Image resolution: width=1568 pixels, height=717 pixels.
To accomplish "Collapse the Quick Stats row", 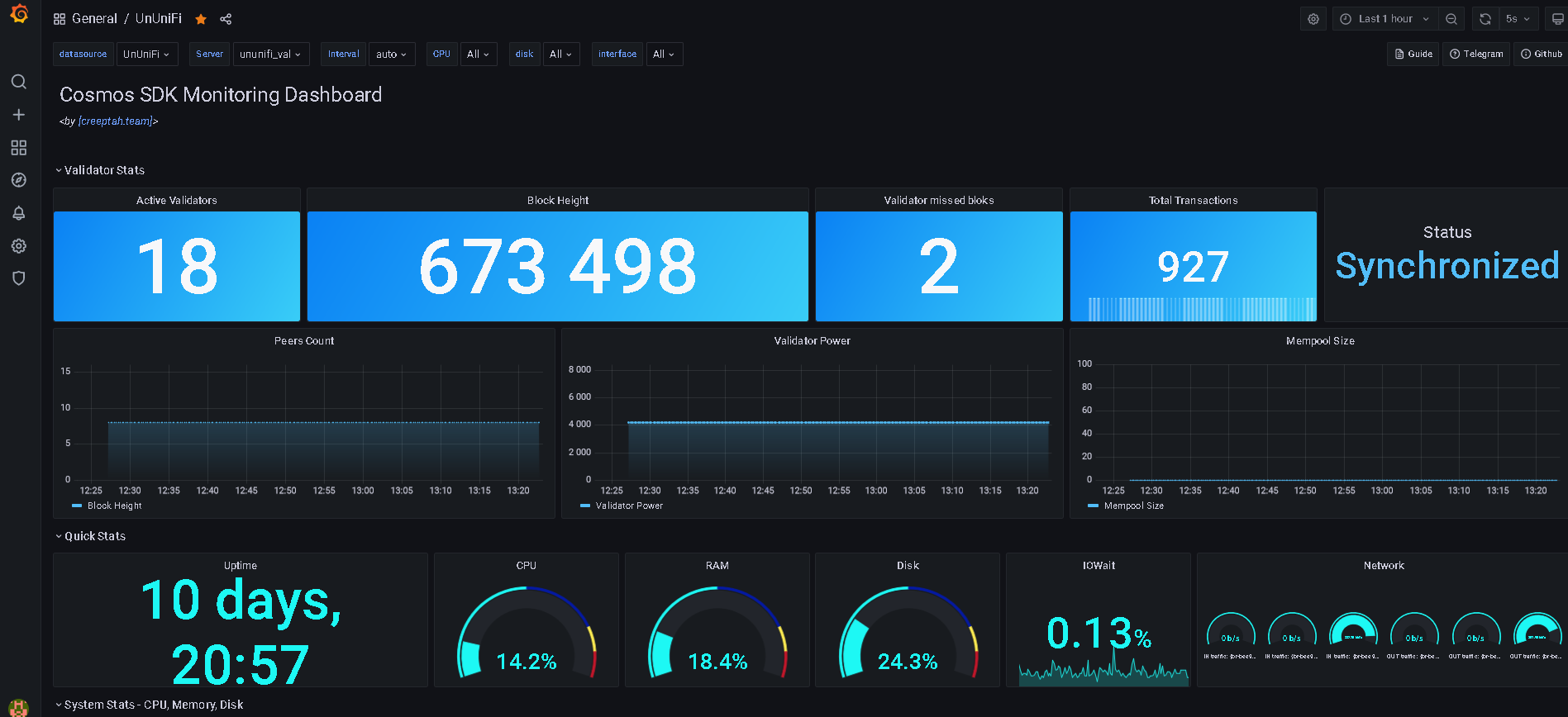I will pyautogui.click(x=95, y=536).
